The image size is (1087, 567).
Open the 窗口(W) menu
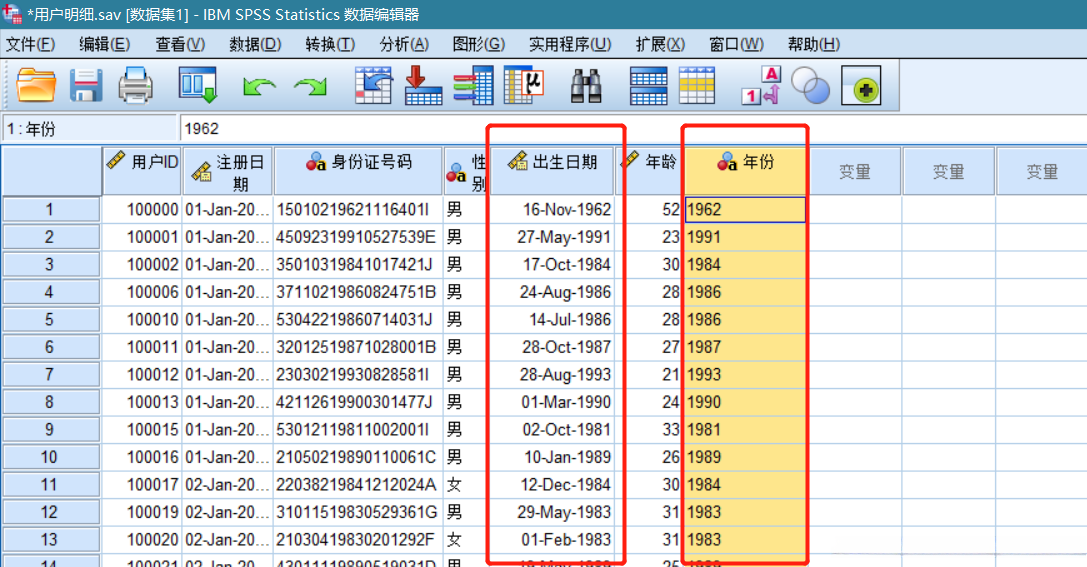coord(736,44)
